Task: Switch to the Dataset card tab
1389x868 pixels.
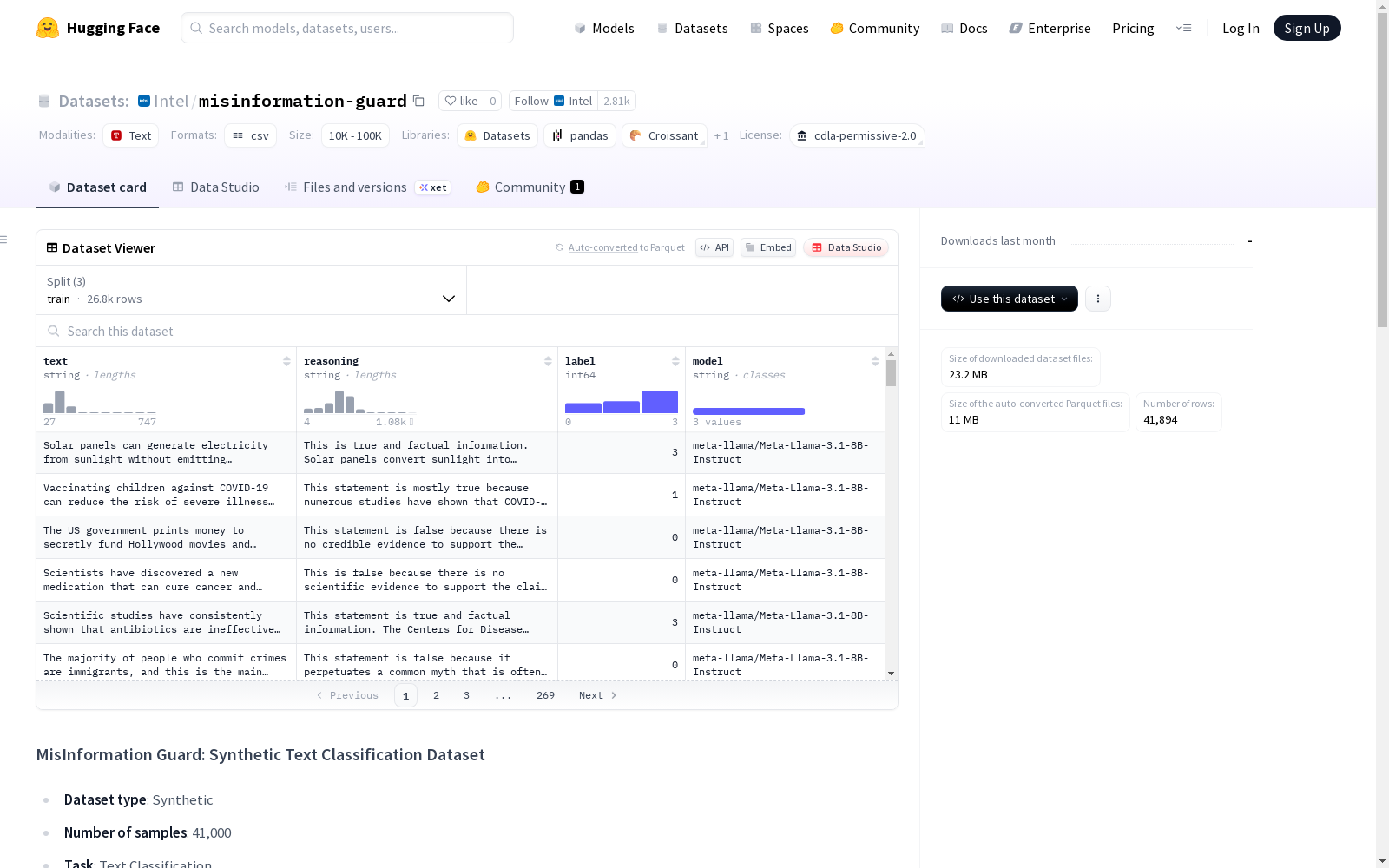Action: tap(97, 187)
